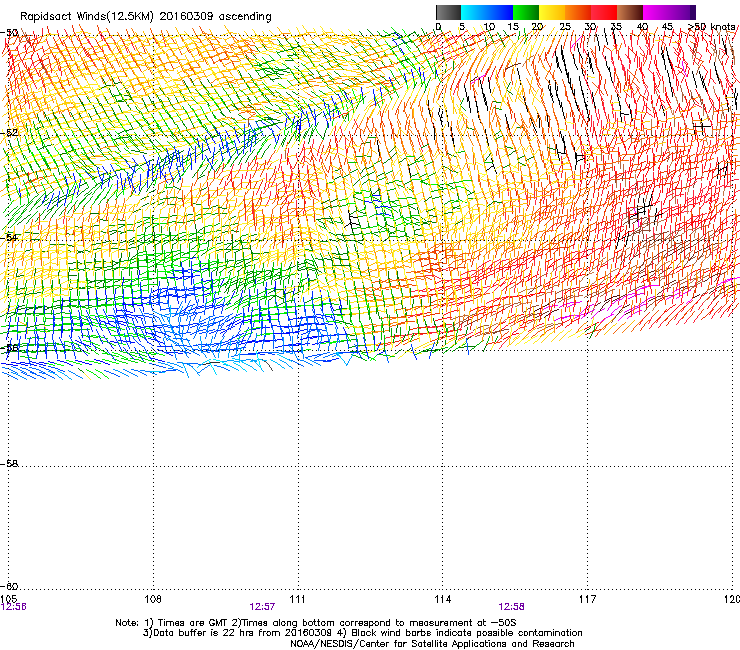Click the title text 'Rapidscat Winds(12.5KM) 20160309 ascending'

(x=146, y=17)
